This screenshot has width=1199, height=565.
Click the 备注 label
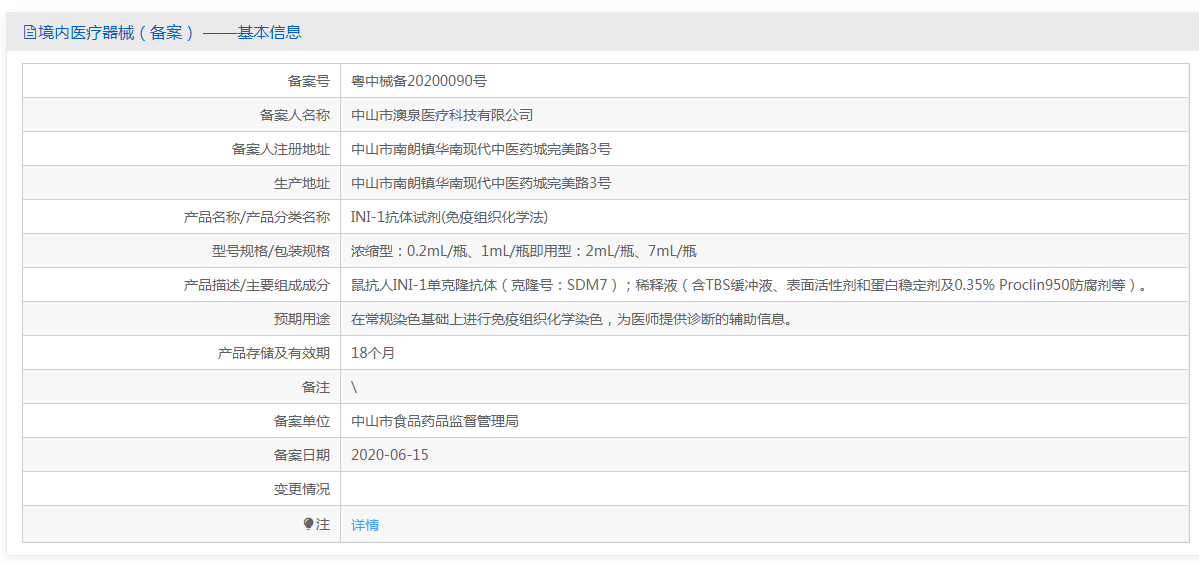point(316,387)
